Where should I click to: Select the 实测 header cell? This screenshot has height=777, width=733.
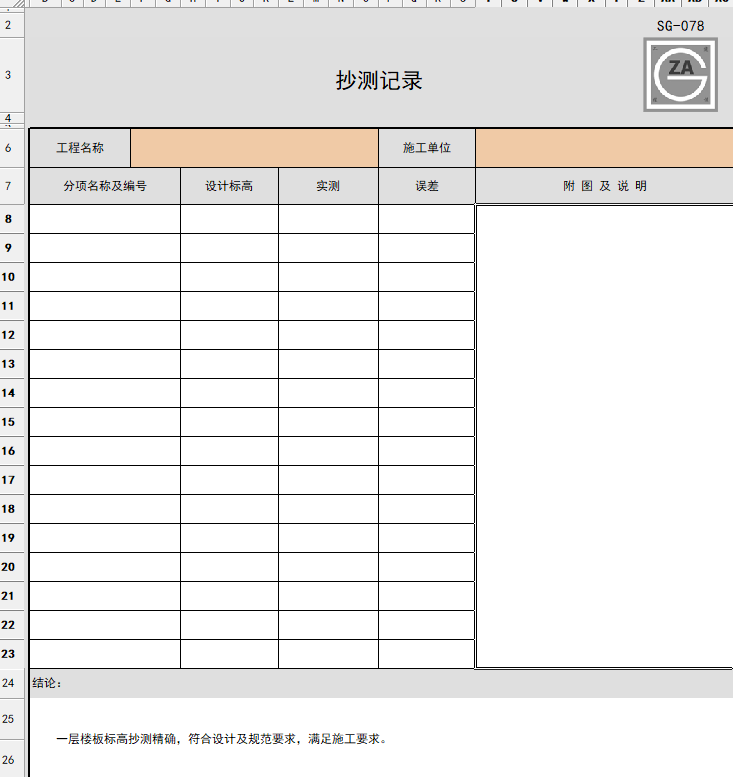point(328,186)
